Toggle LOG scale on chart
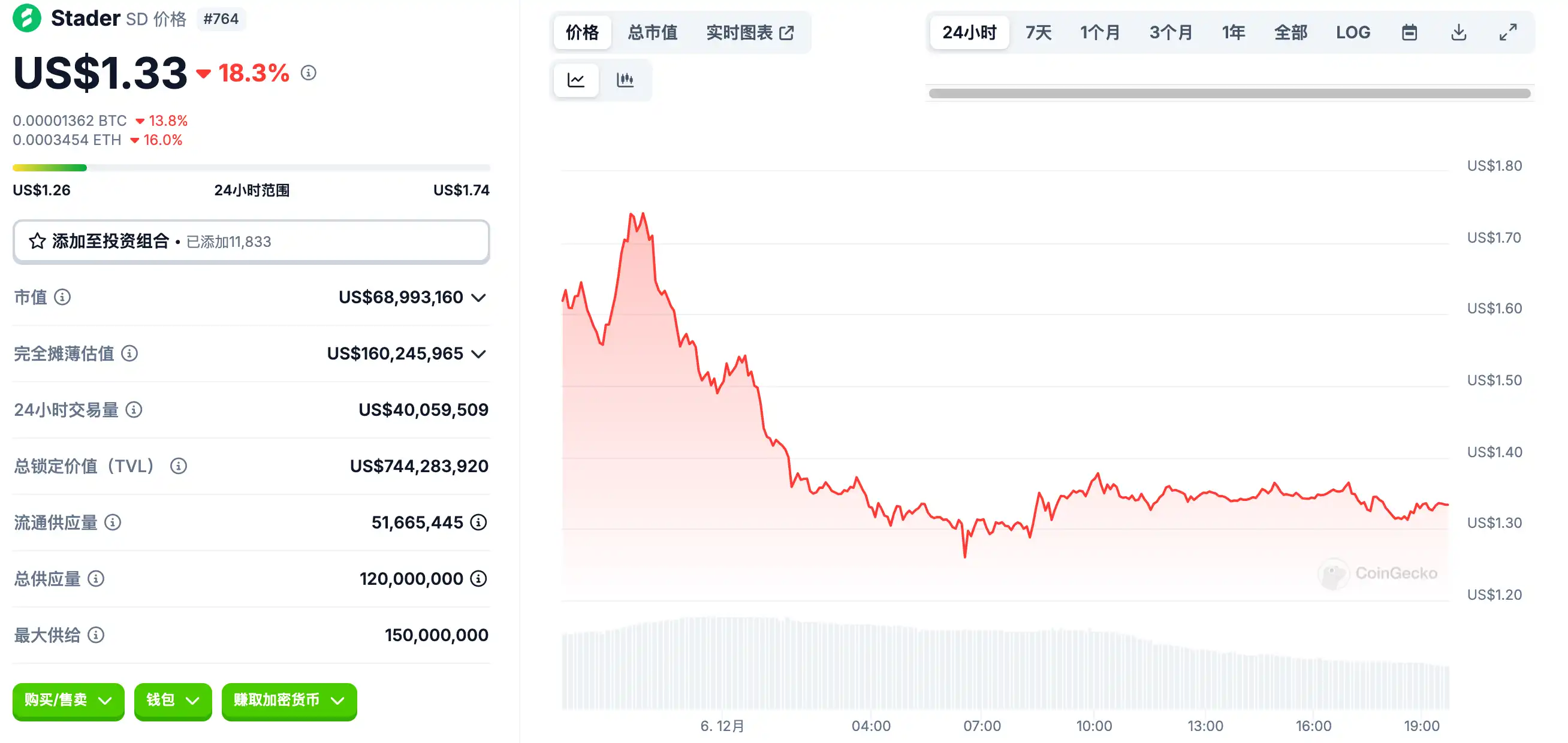Viewport: 1568px width, 743px height. [1353, 32]
